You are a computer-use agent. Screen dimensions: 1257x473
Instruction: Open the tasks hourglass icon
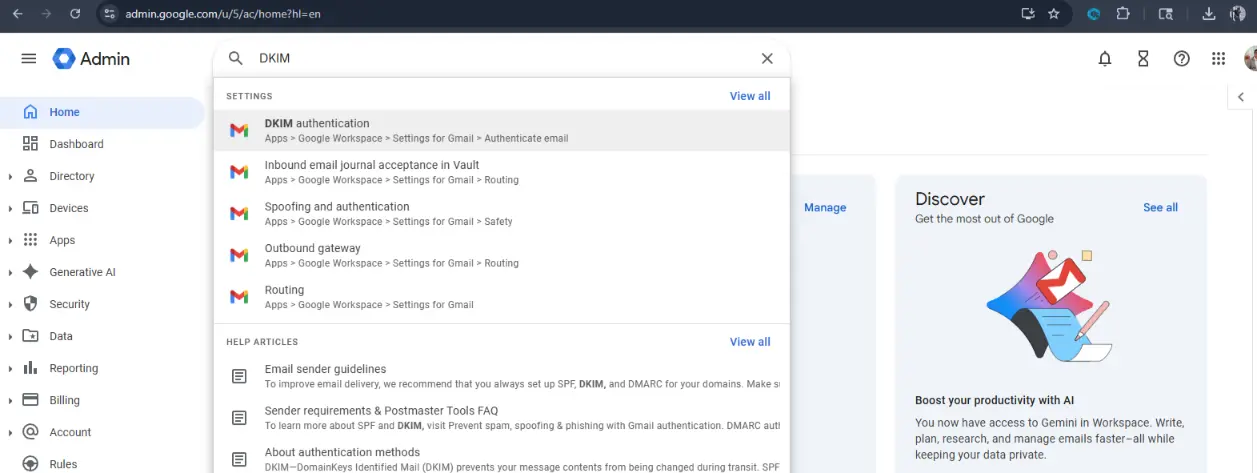click(x=1143, y=59)
